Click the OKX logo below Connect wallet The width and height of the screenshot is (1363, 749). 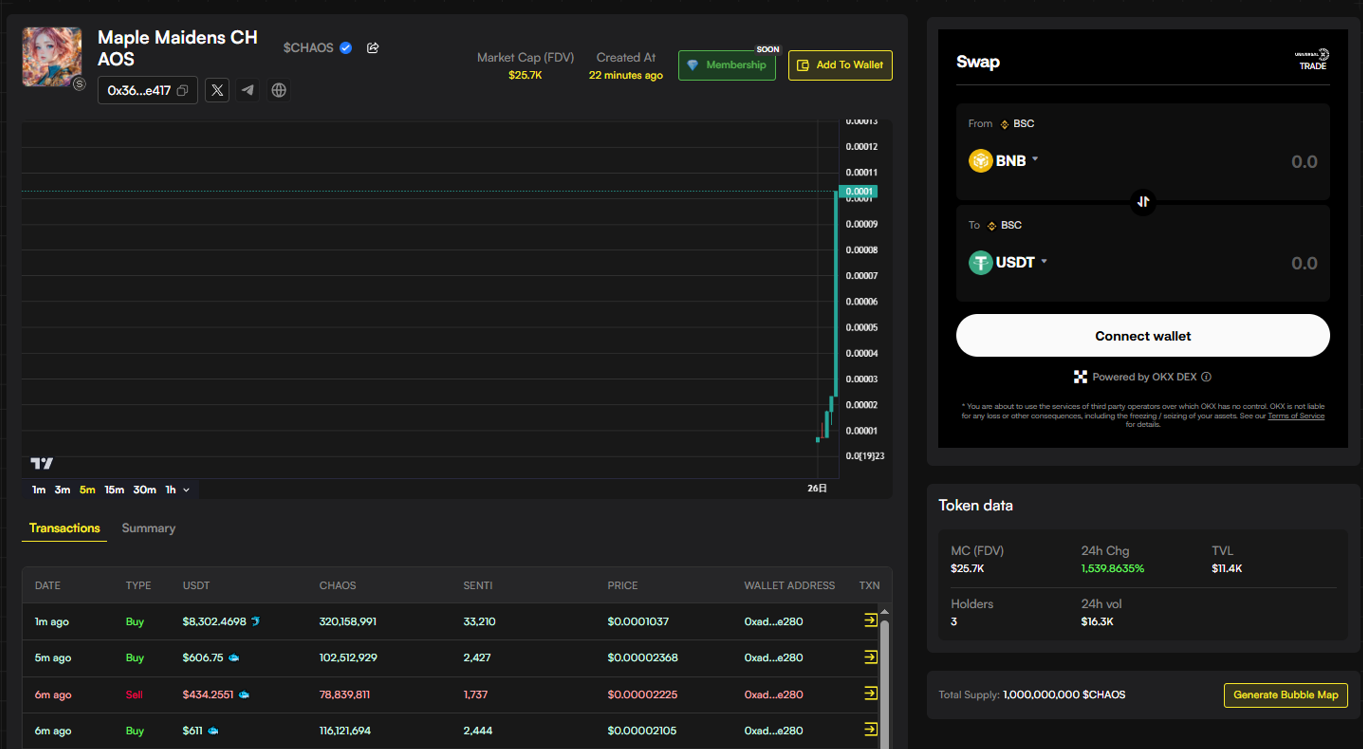coord(1080,377)
